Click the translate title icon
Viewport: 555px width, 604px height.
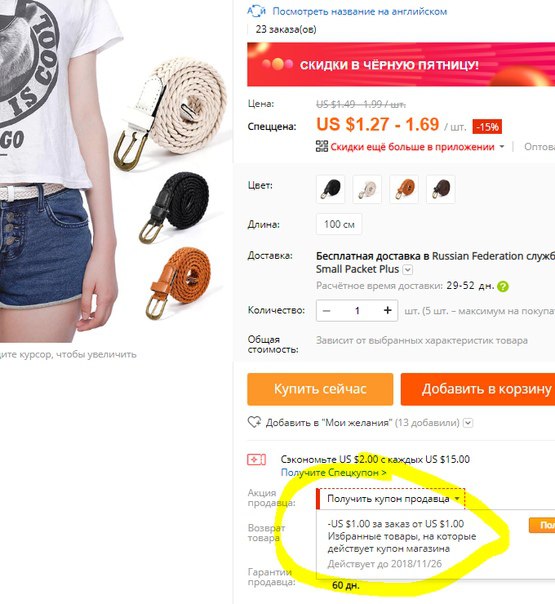click(257, 11)
